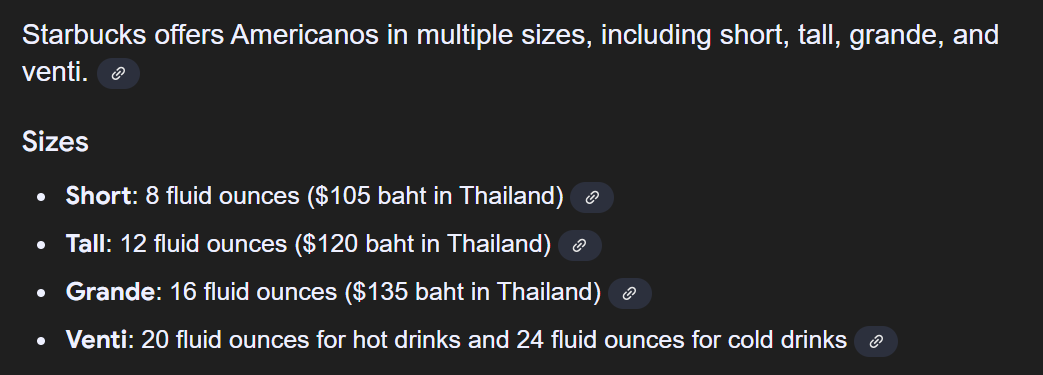This screenshot has height=375, width=1043.
Task: Click the word "Americanos" in the intro
Action: click(305, 35)
